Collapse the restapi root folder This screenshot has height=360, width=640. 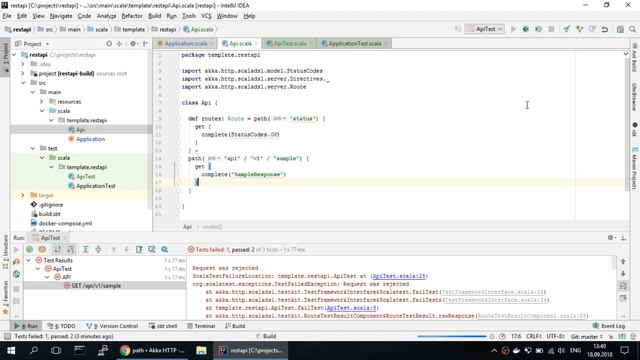click(x=14, y=55)
